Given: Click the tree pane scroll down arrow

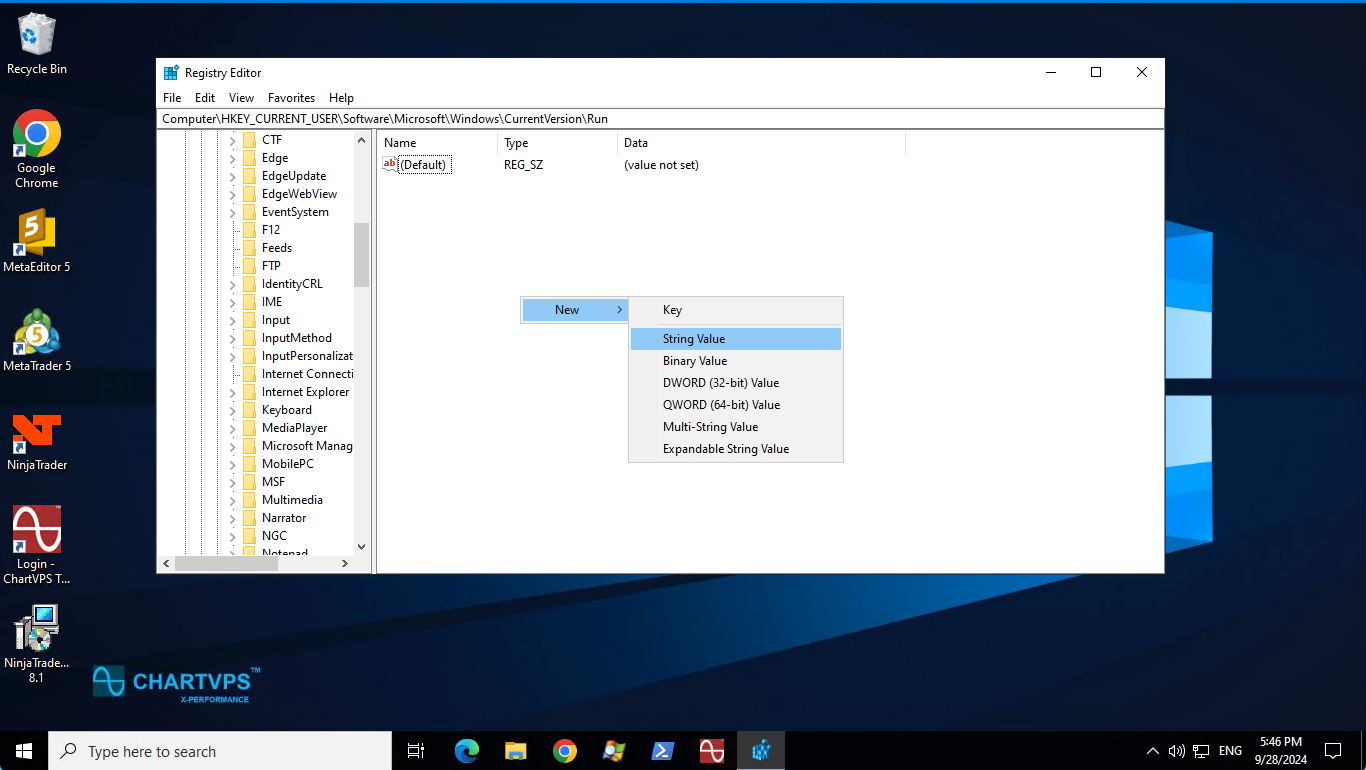Looking at the screenshot, I should coord(361,547).
